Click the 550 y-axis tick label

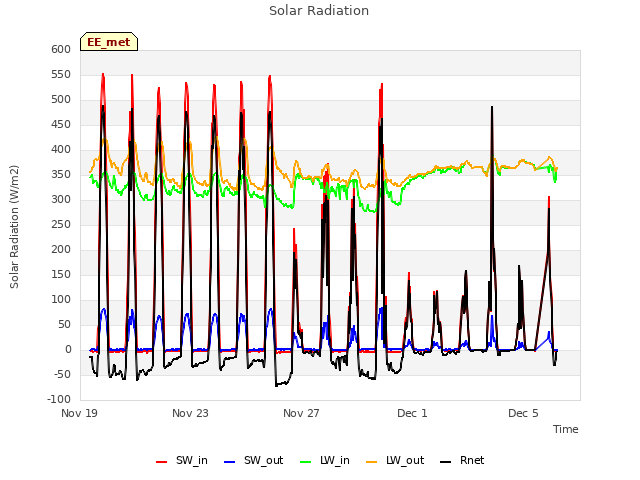tap(61, 75)
